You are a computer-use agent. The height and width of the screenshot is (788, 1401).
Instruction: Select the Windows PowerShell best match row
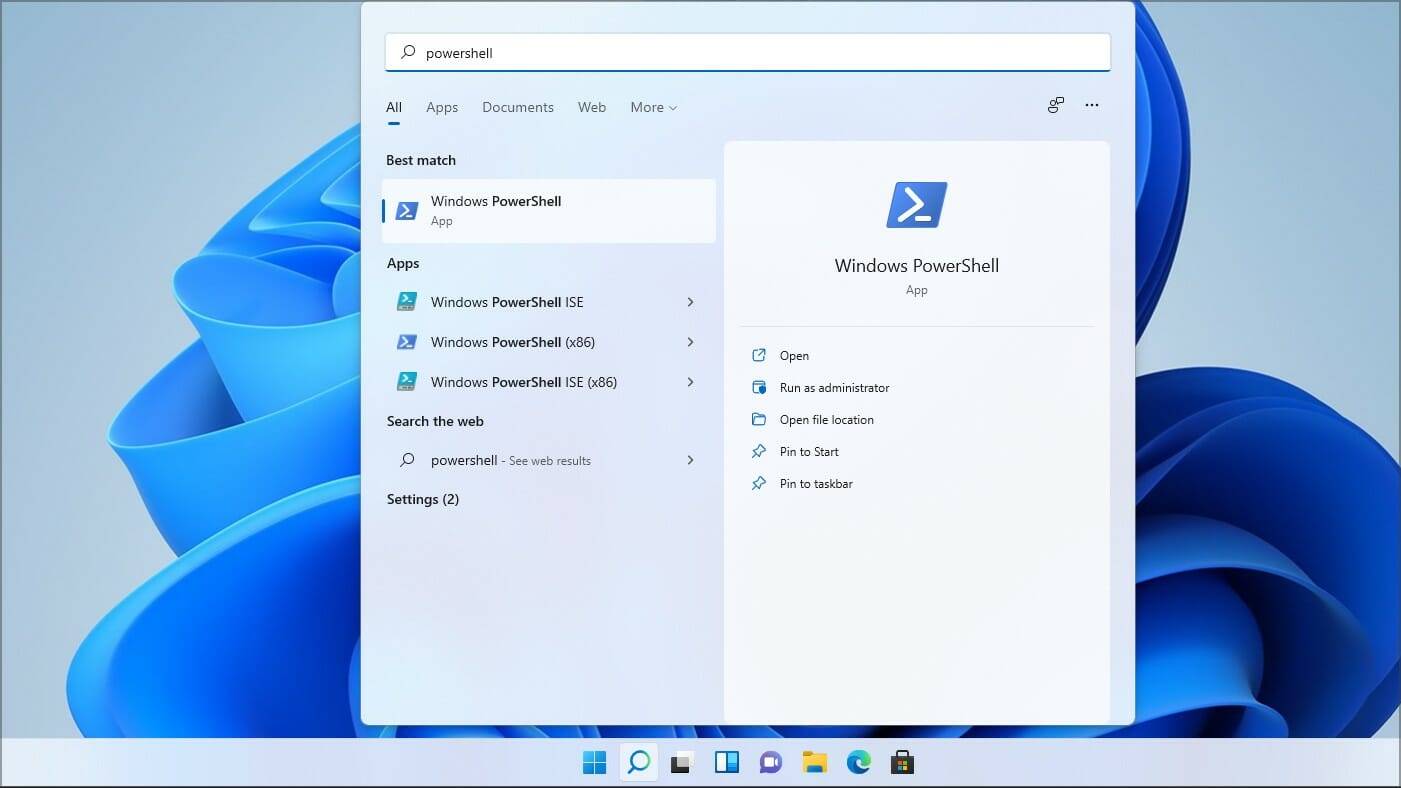[549, 211]
